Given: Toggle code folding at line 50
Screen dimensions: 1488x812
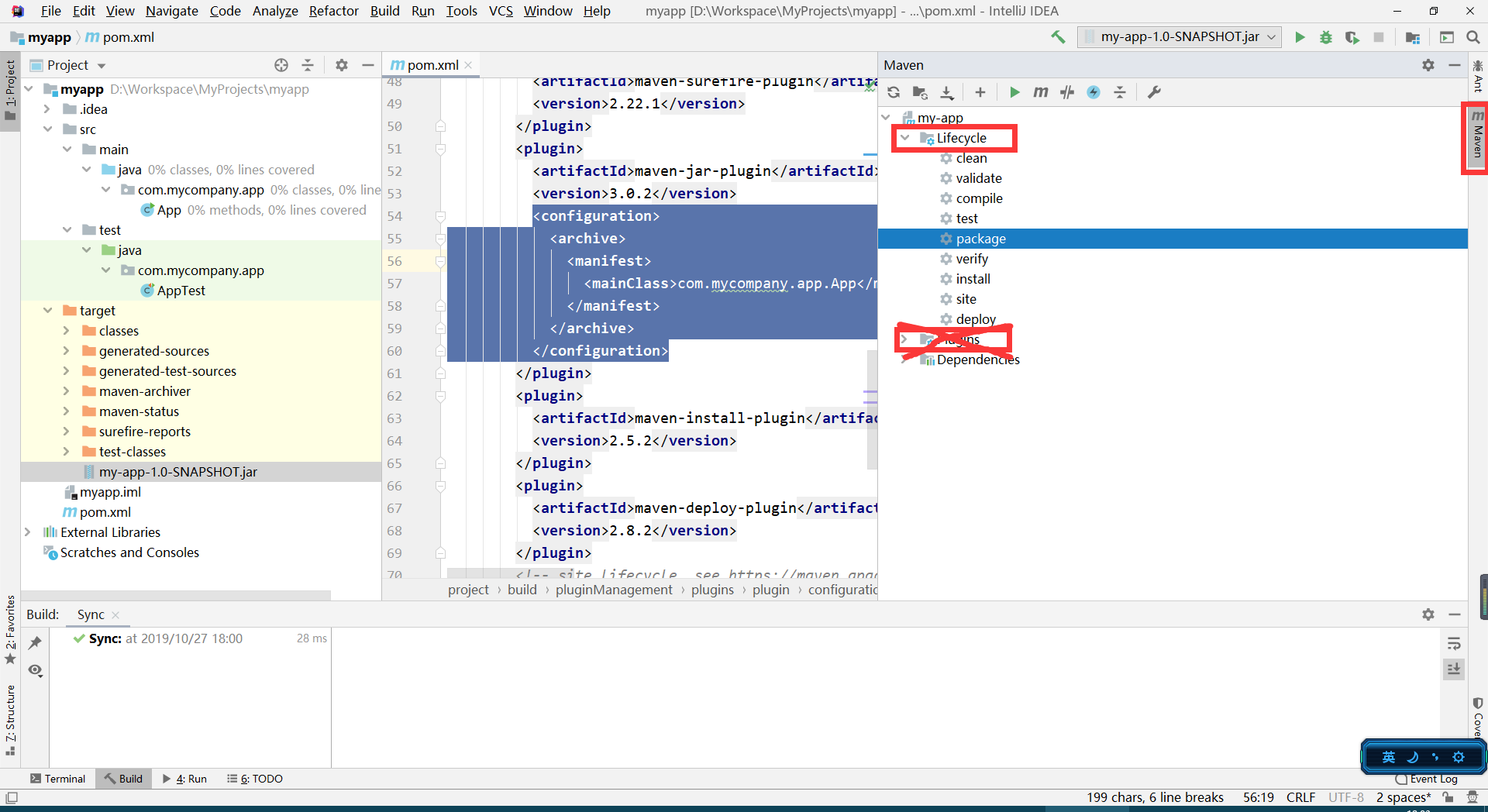Looking at the screenshot, I should (x=440, y=126).
